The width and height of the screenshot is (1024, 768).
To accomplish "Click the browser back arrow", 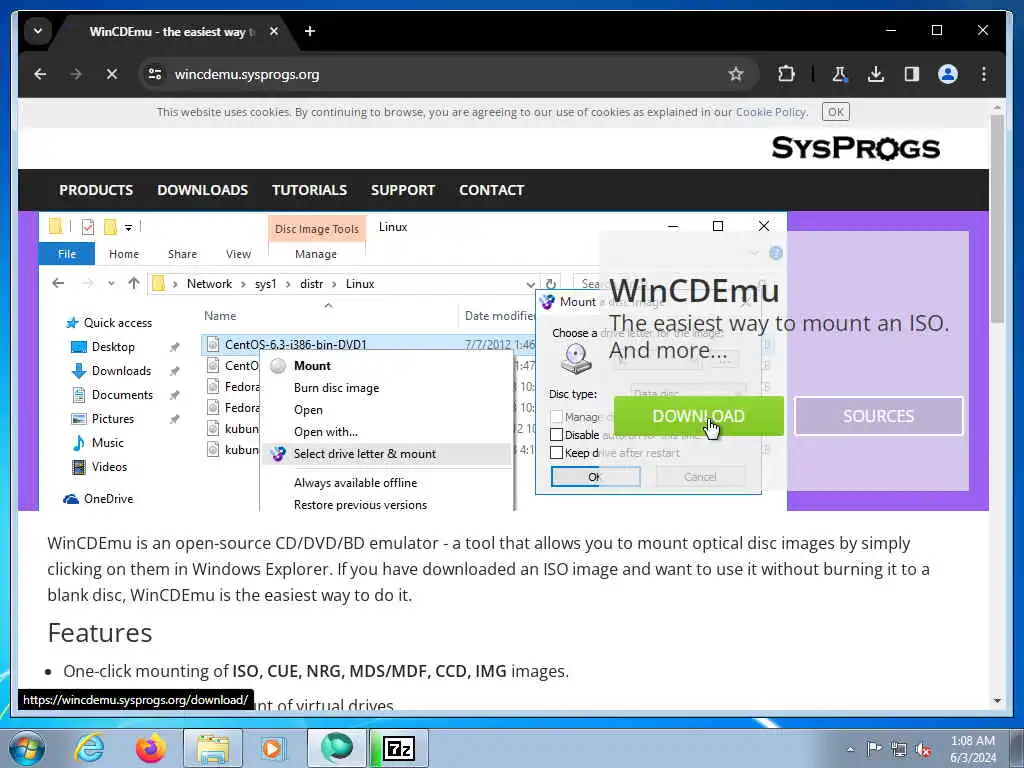I will tap(40, 74).
